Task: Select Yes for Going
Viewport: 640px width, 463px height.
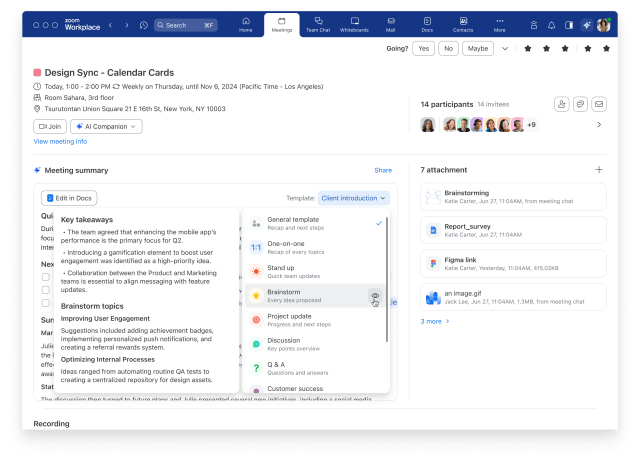Action: 423,48
